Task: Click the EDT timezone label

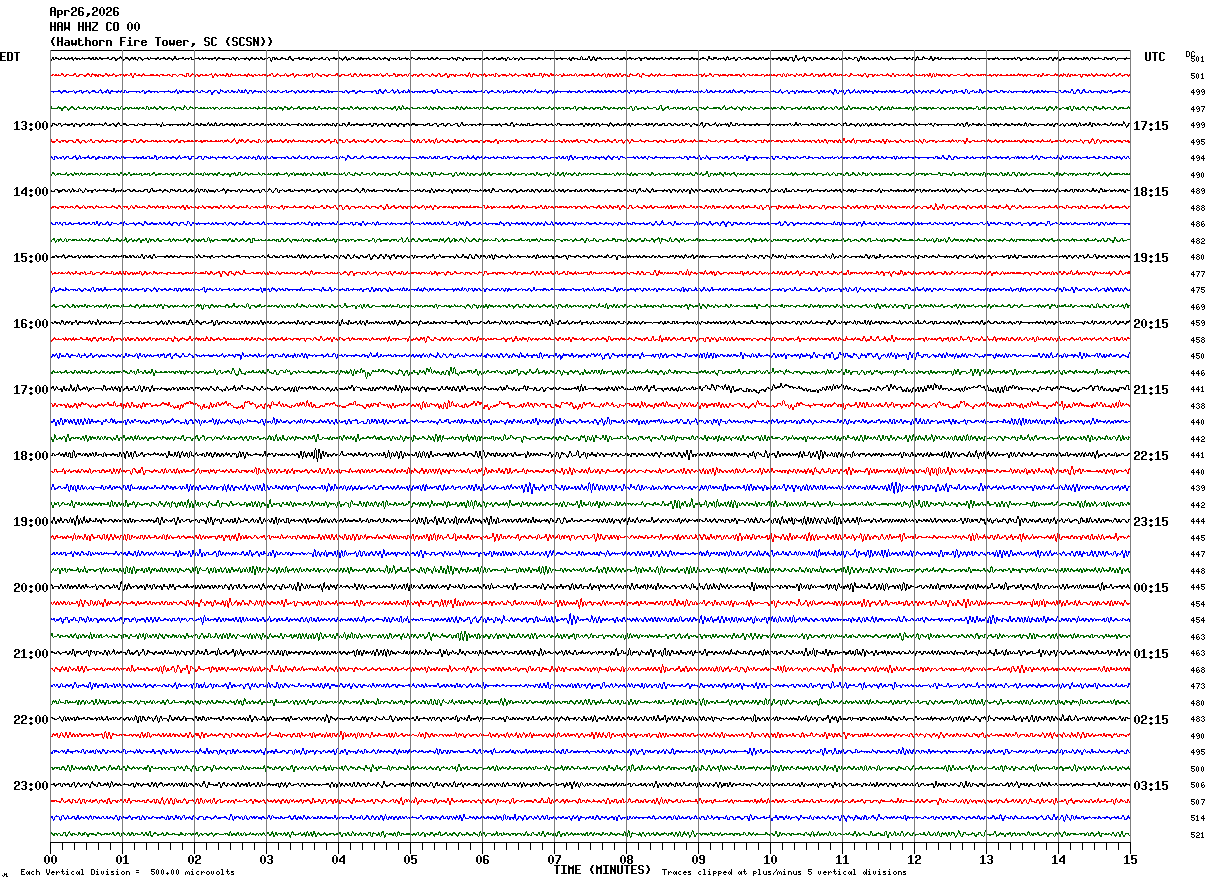Action: (10, 57)
